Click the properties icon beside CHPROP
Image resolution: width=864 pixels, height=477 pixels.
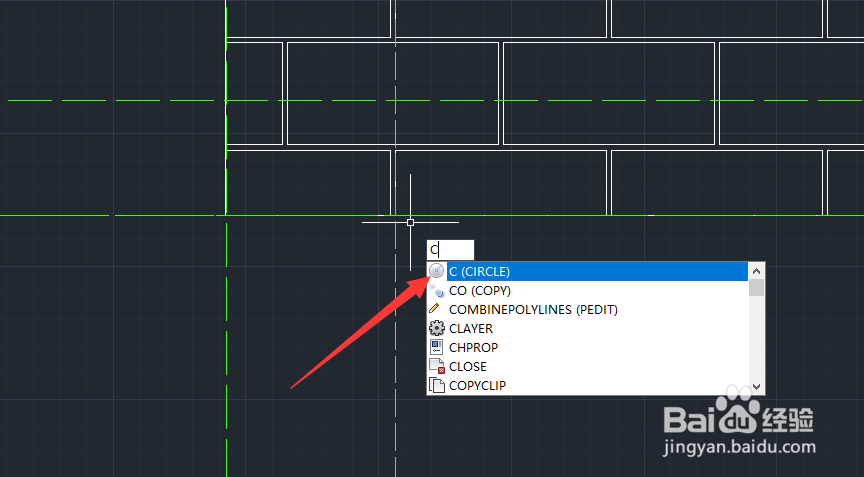point(436,347)
